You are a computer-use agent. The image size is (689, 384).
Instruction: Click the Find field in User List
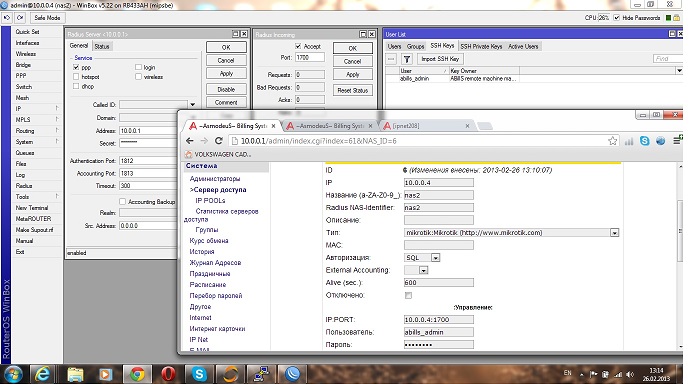(667, 59)
